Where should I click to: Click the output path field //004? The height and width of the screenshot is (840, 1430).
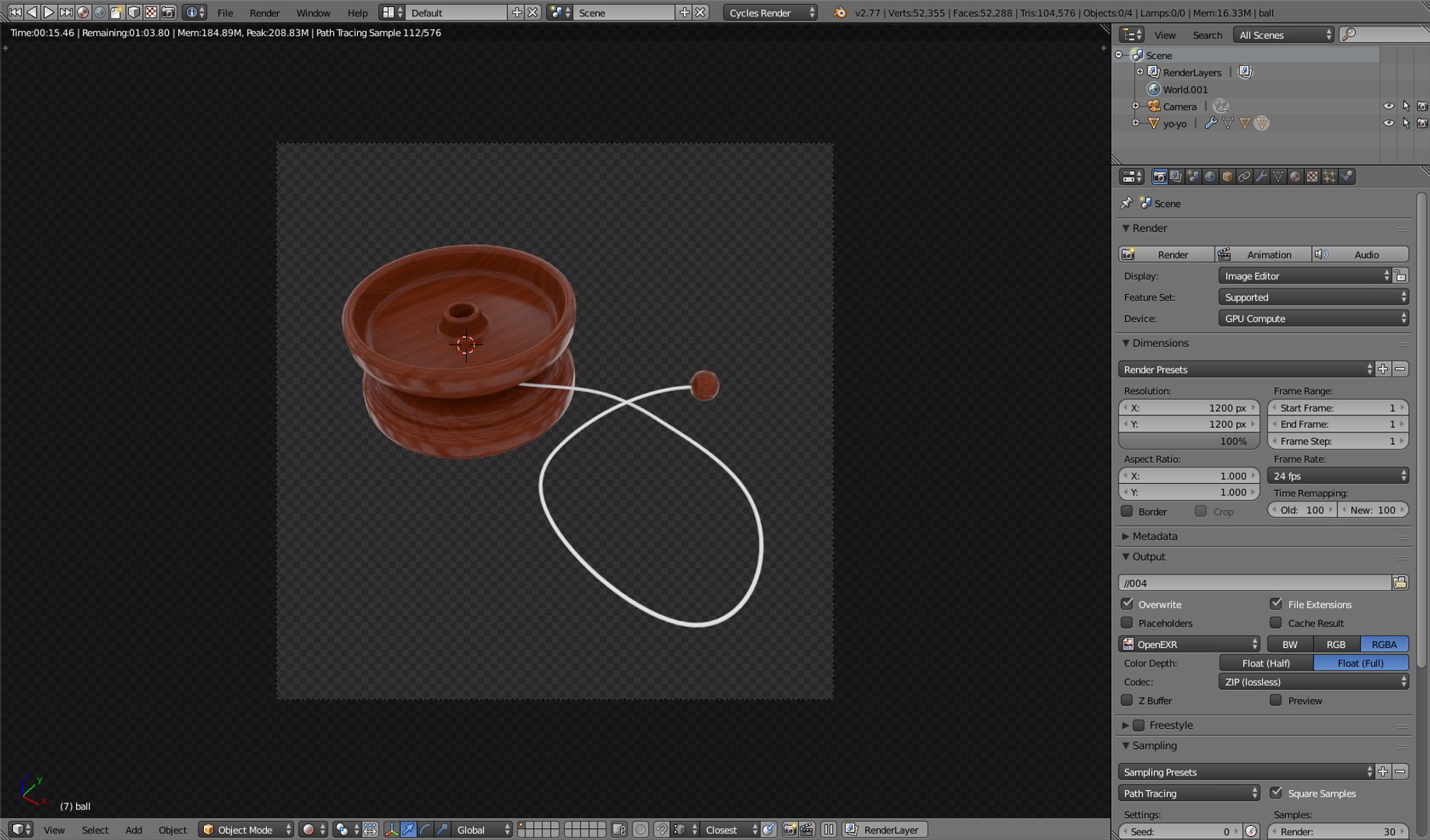pyautogui.click(x=1255, y=583)
